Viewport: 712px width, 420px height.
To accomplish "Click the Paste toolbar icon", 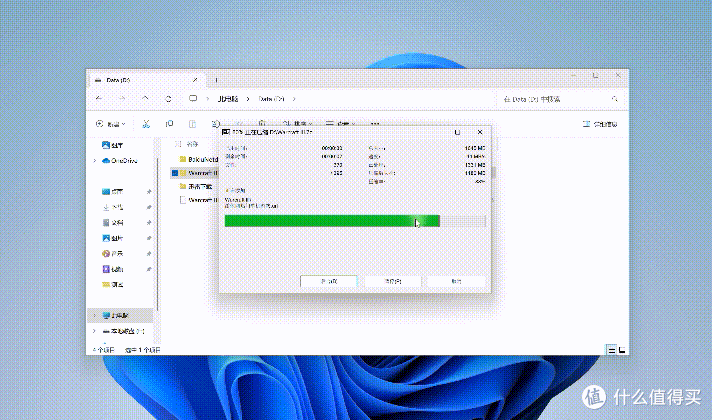I will (193, 124).
